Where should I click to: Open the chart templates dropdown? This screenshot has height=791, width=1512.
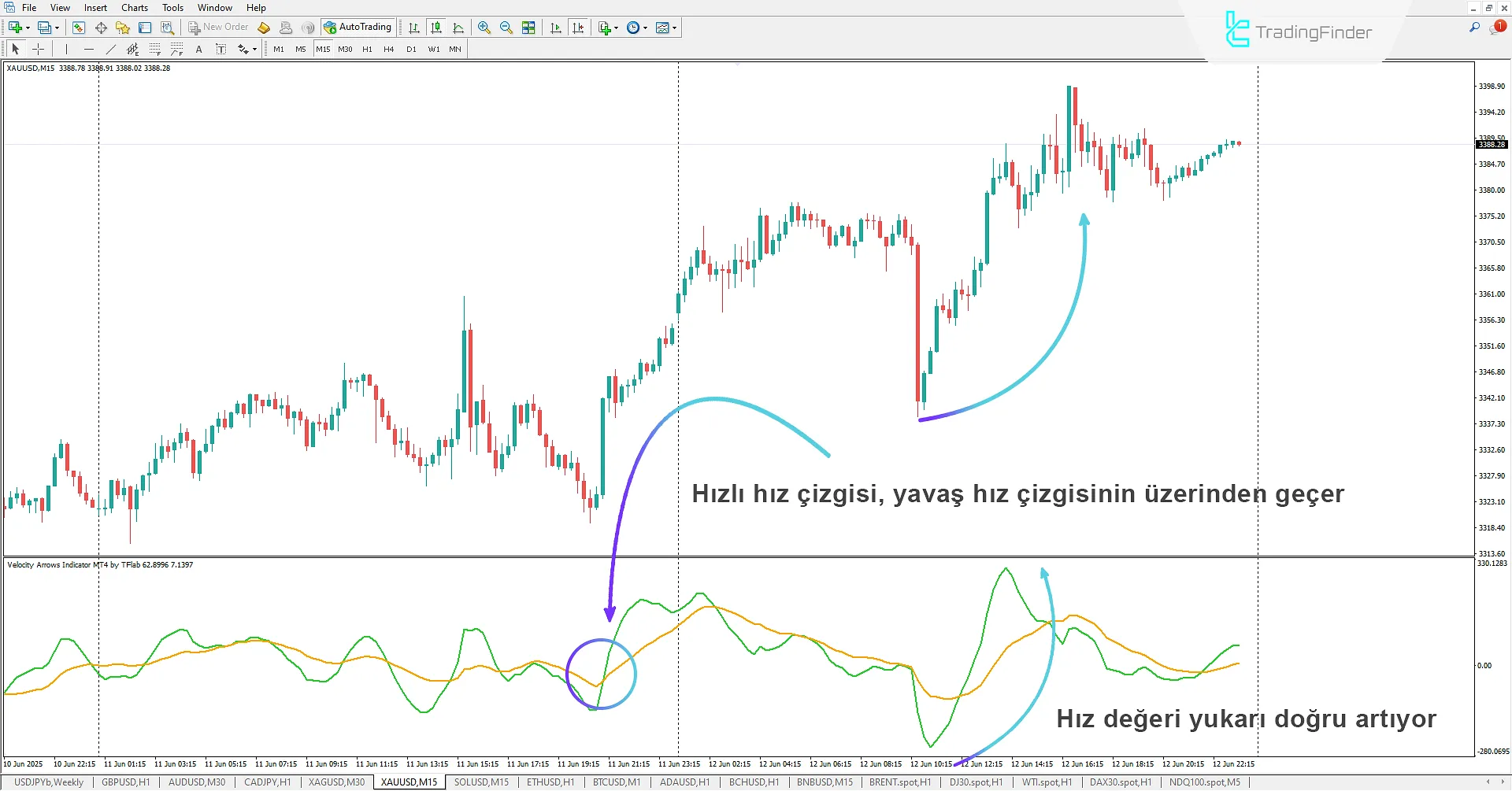[x=676, y=28]
